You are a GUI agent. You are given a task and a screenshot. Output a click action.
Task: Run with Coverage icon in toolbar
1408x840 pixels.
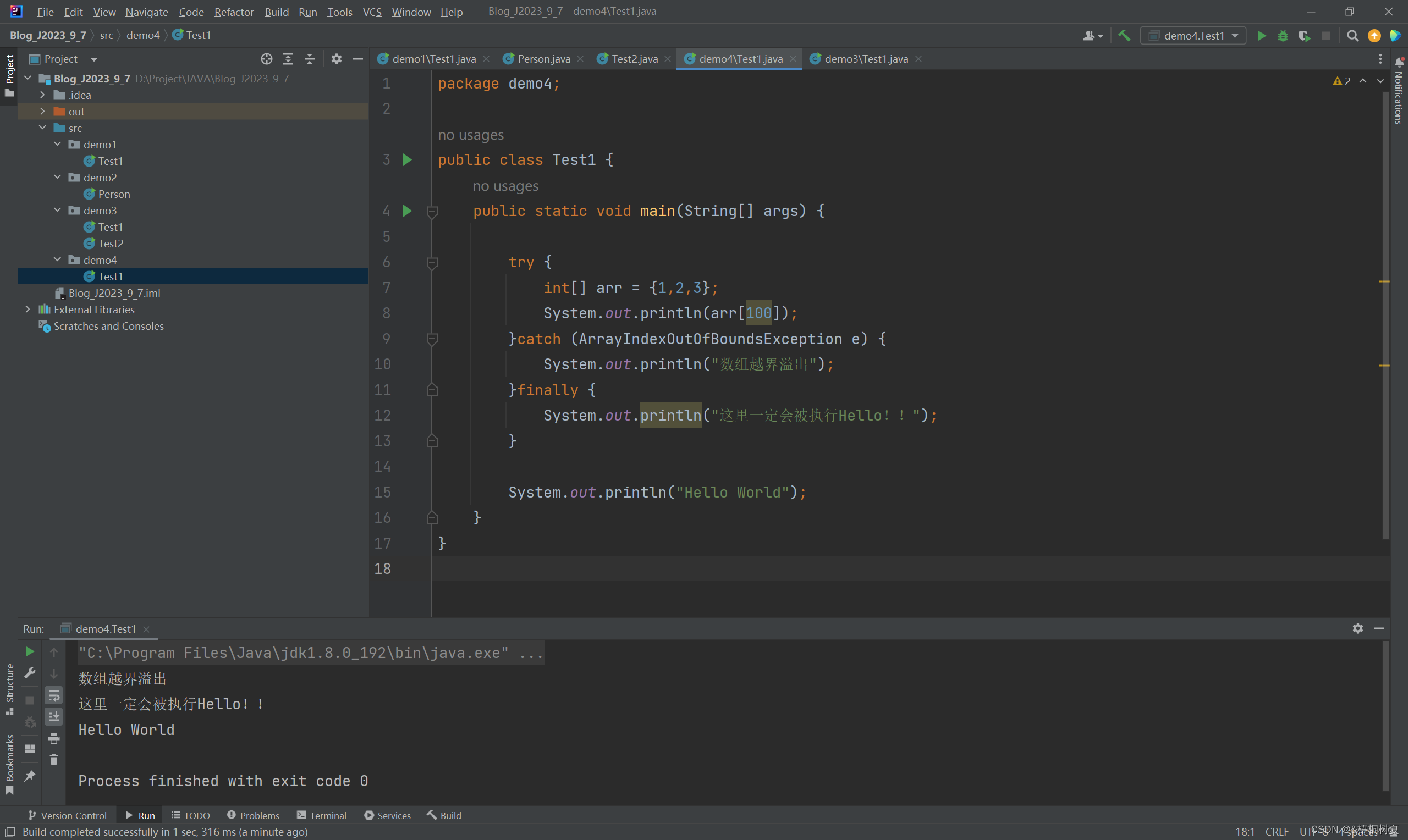(x=1305, y=36)
